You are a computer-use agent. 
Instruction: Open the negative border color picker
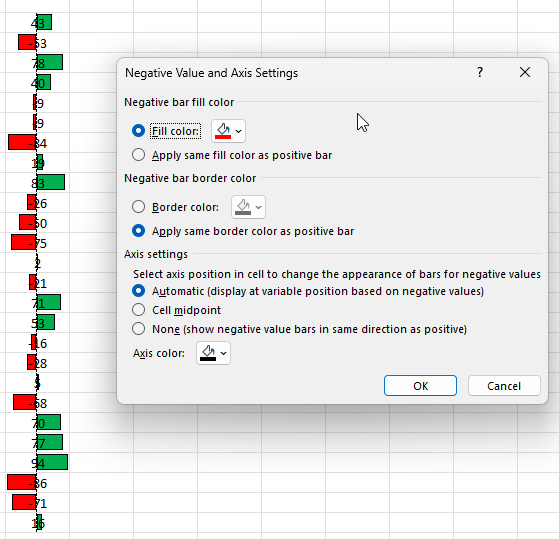248,207
